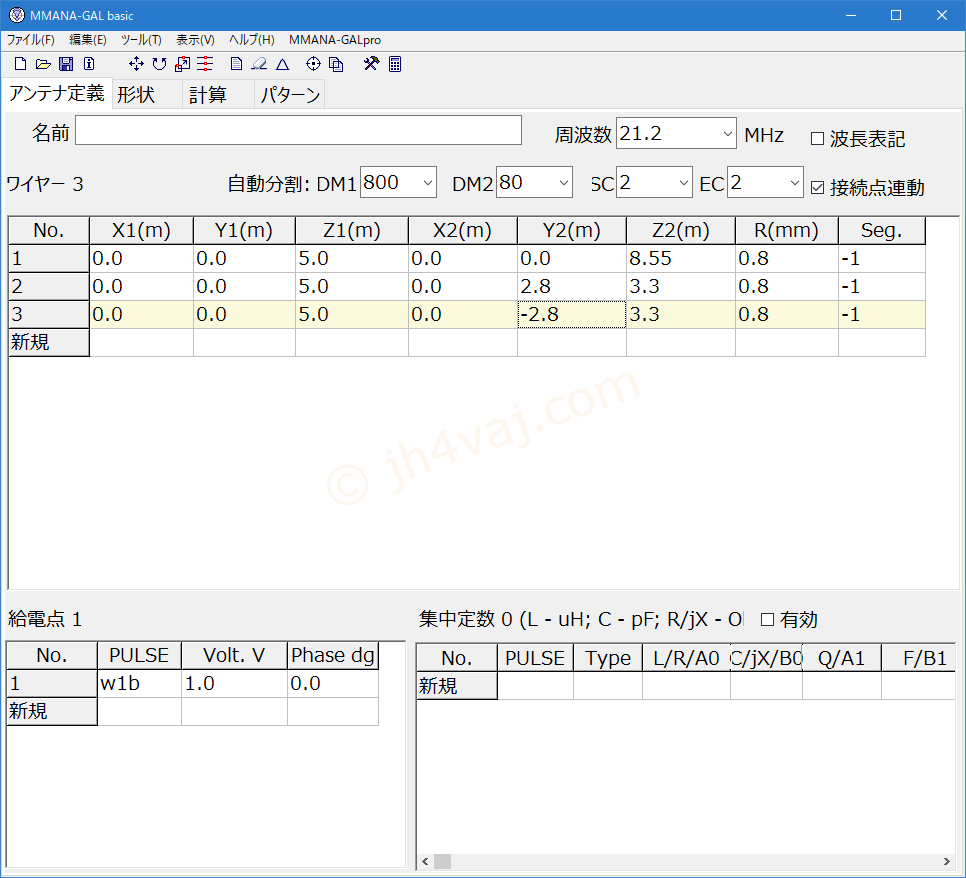Click the 名前 name input field
The image size is (966, 878).
pyautogui.click(x=298, y=131)
